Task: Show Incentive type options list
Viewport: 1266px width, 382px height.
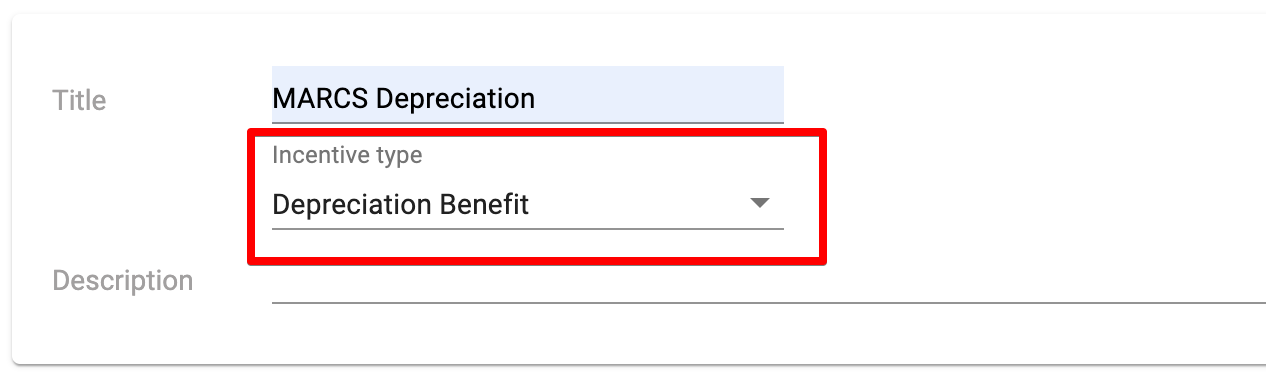Action: (528, 205)
